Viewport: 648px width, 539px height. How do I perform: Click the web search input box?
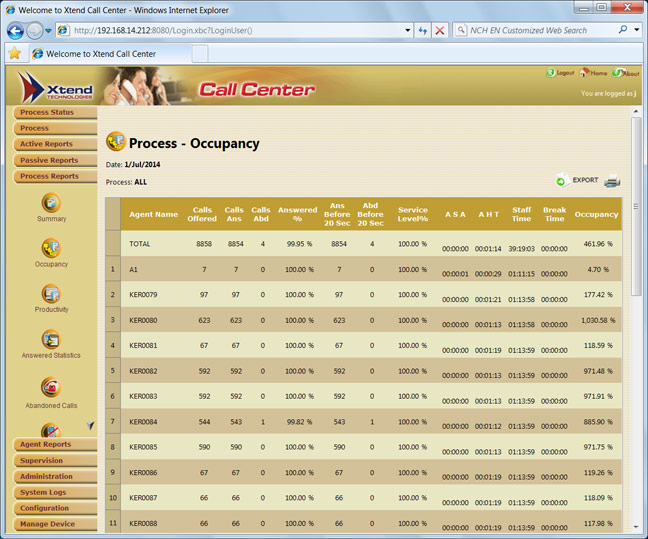541,30
